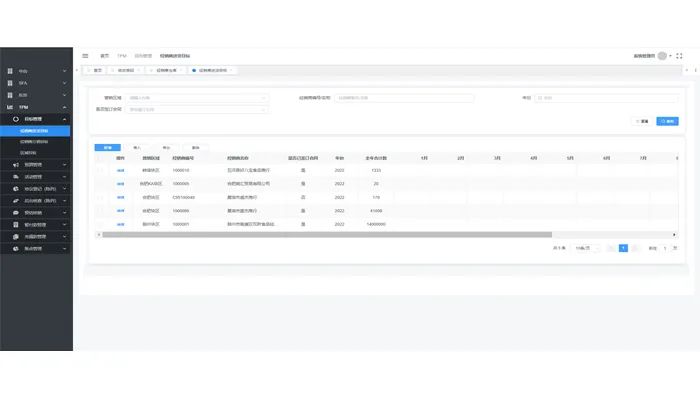Expand the SFA sidebar menu chevron
This screenshot has width=700, height=400.
(64, 83)
